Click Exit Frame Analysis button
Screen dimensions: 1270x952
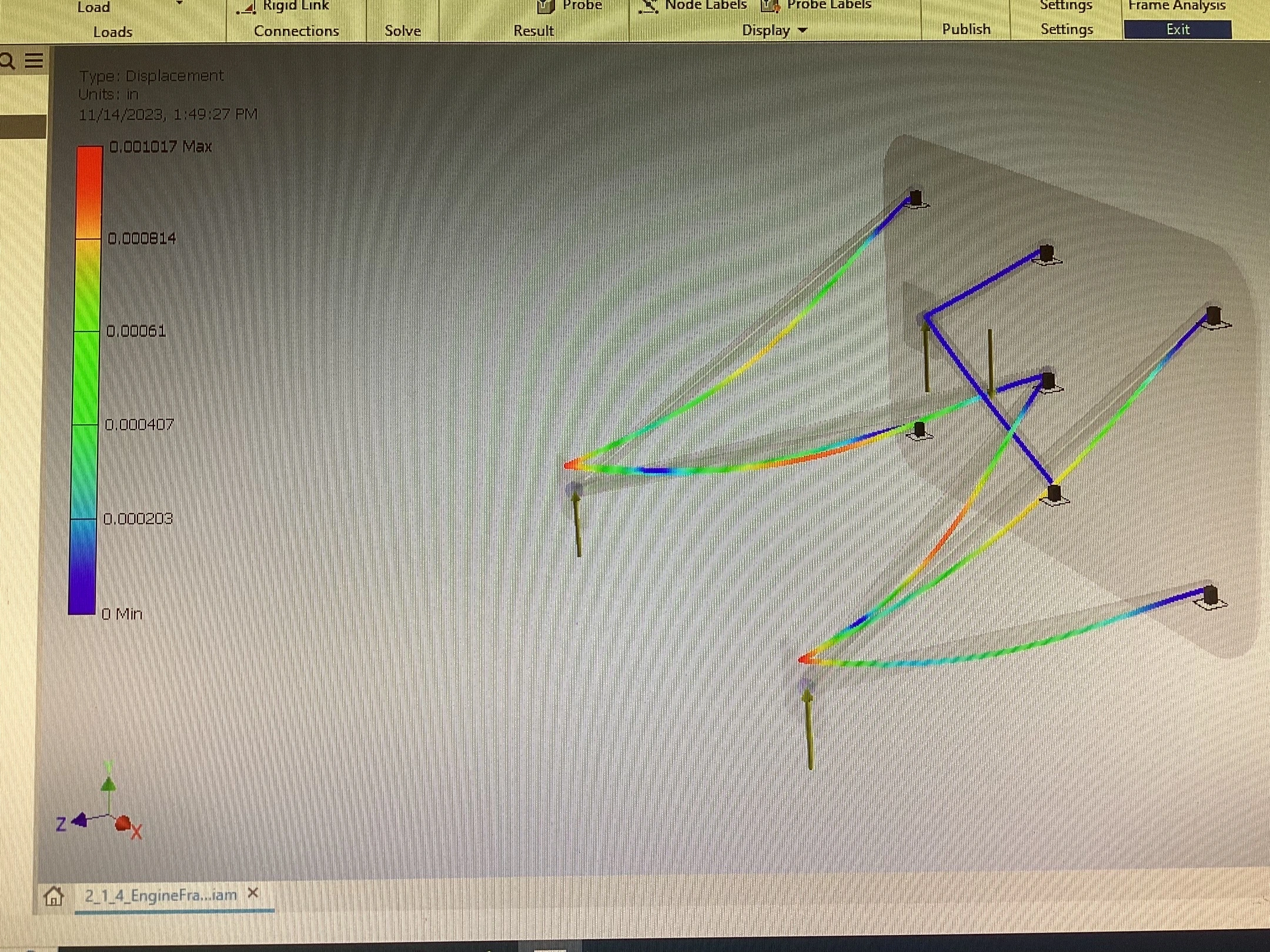(x=1178, y=29)
